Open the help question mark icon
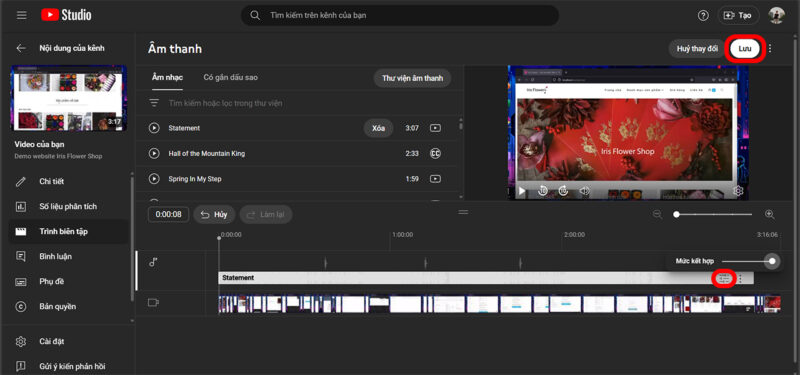 click(x=703, y=15)
